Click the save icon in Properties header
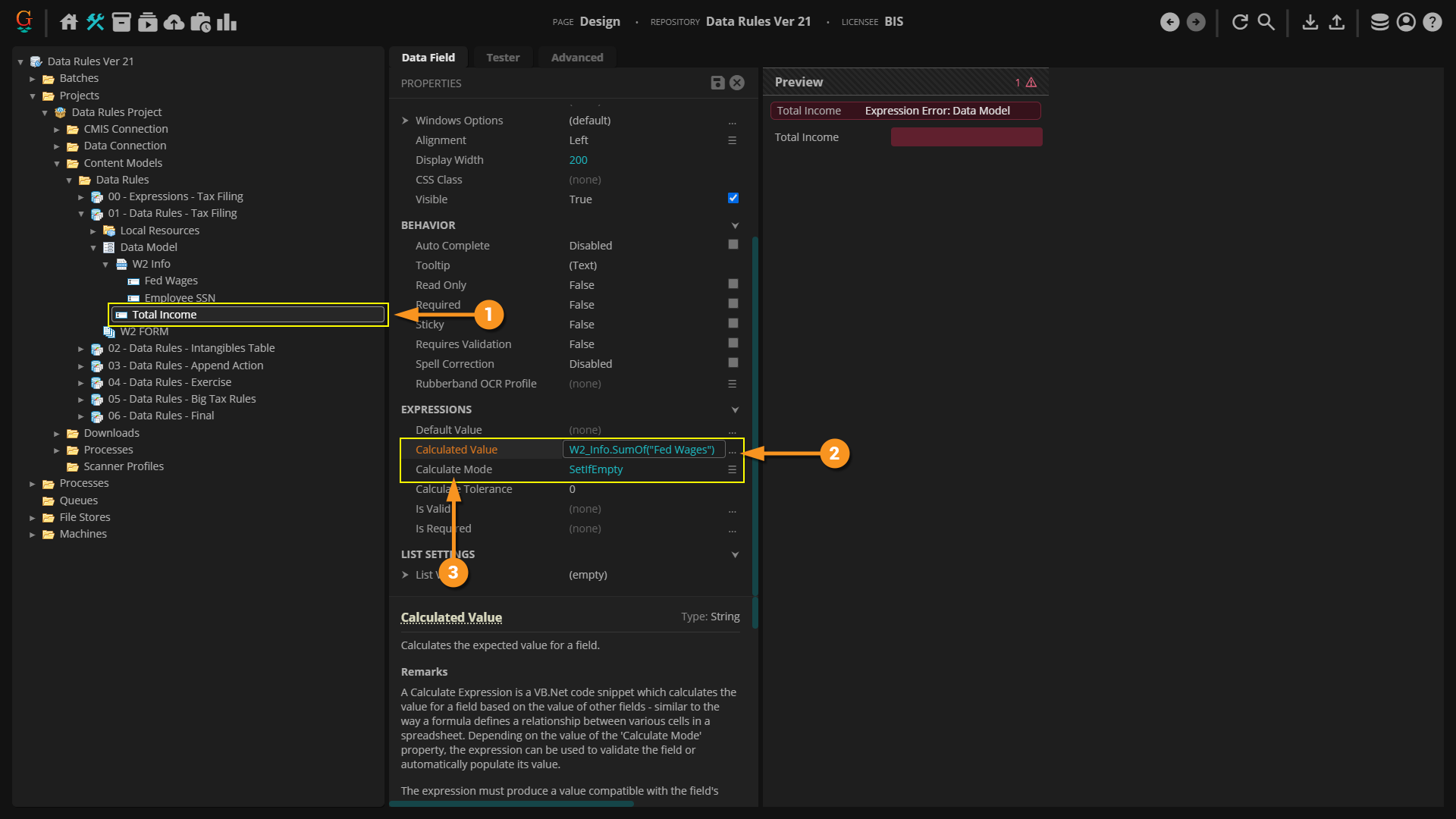The width and height of the screenshot is (1456, 819). pos(717,83)
